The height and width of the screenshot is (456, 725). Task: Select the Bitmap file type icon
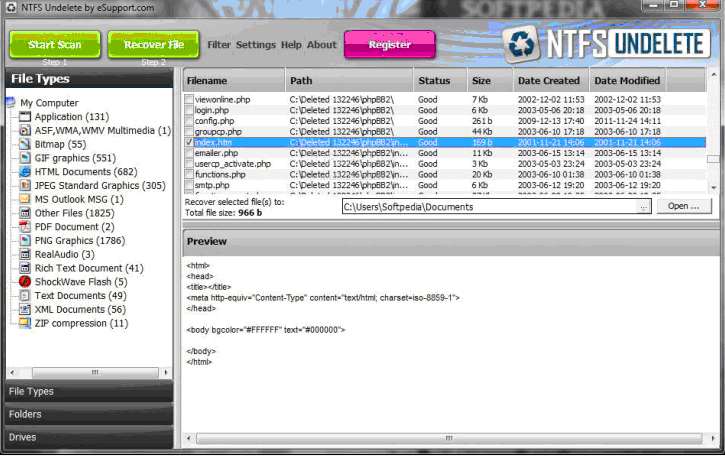tap(25, 144)
